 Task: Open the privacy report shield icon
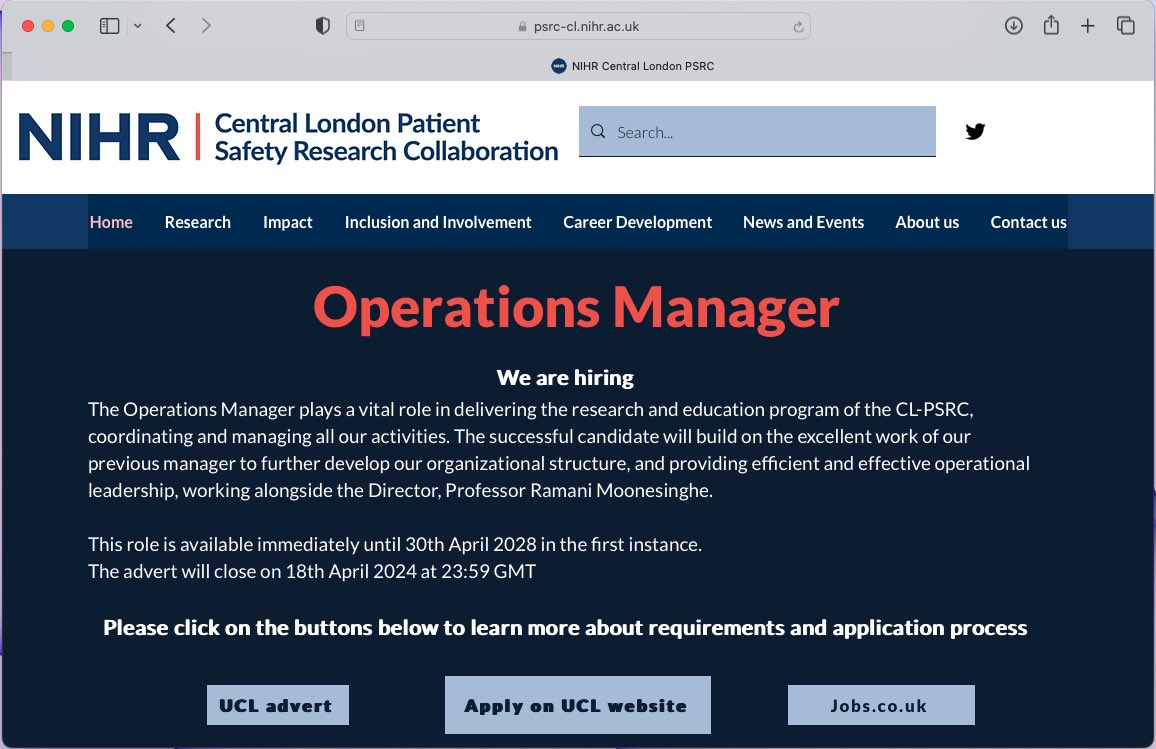tap(322, 26)
